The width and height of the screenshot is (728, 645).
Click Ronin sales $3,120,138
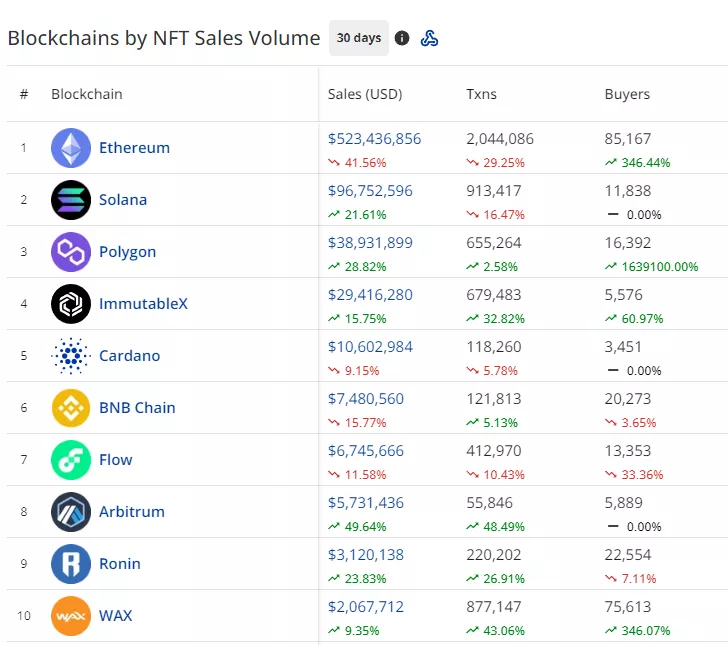click(x=366, y=554)
